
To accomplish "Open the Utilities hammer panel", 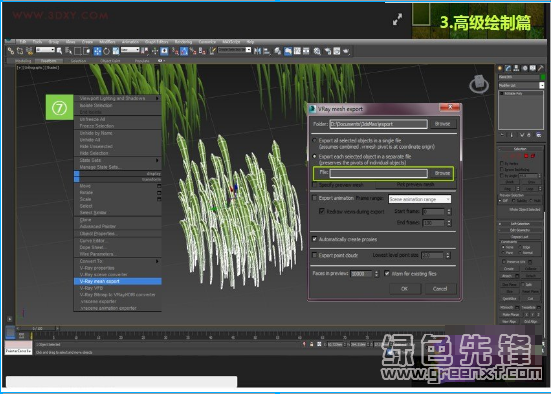I will [x=541, y=68].
